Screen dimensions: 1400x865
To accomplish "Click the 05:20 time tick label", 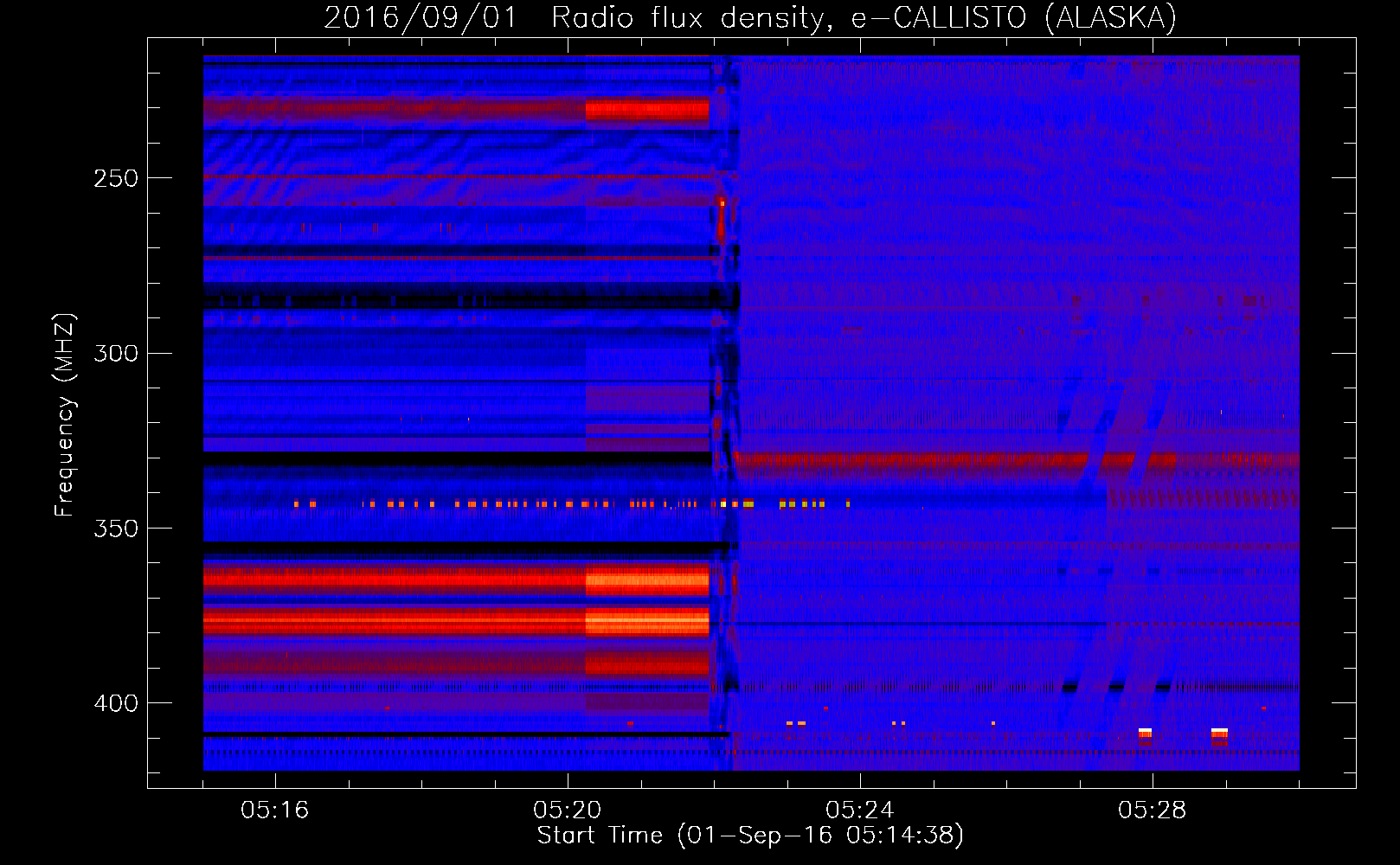I will [x=568, y=811].
